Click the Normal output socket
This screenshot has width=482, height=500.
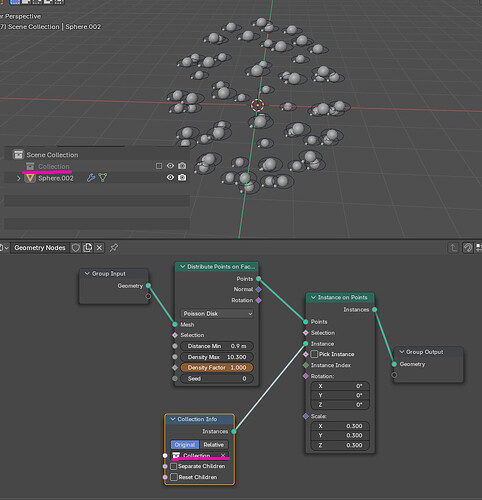(259, 289)
